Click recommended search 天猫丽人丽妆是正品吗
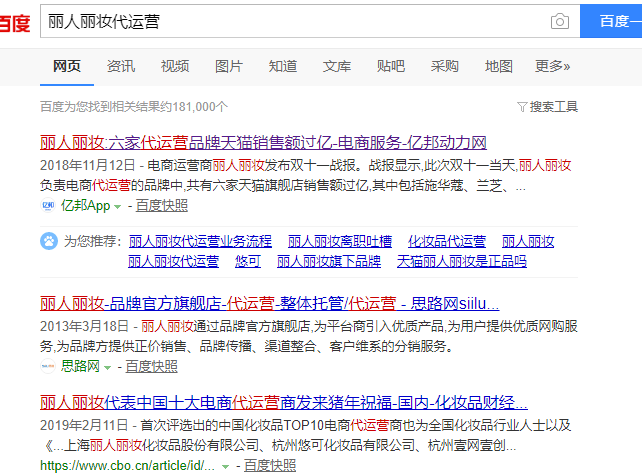Image resolution: width=642 pixels, height=476 pixels. 461,261
